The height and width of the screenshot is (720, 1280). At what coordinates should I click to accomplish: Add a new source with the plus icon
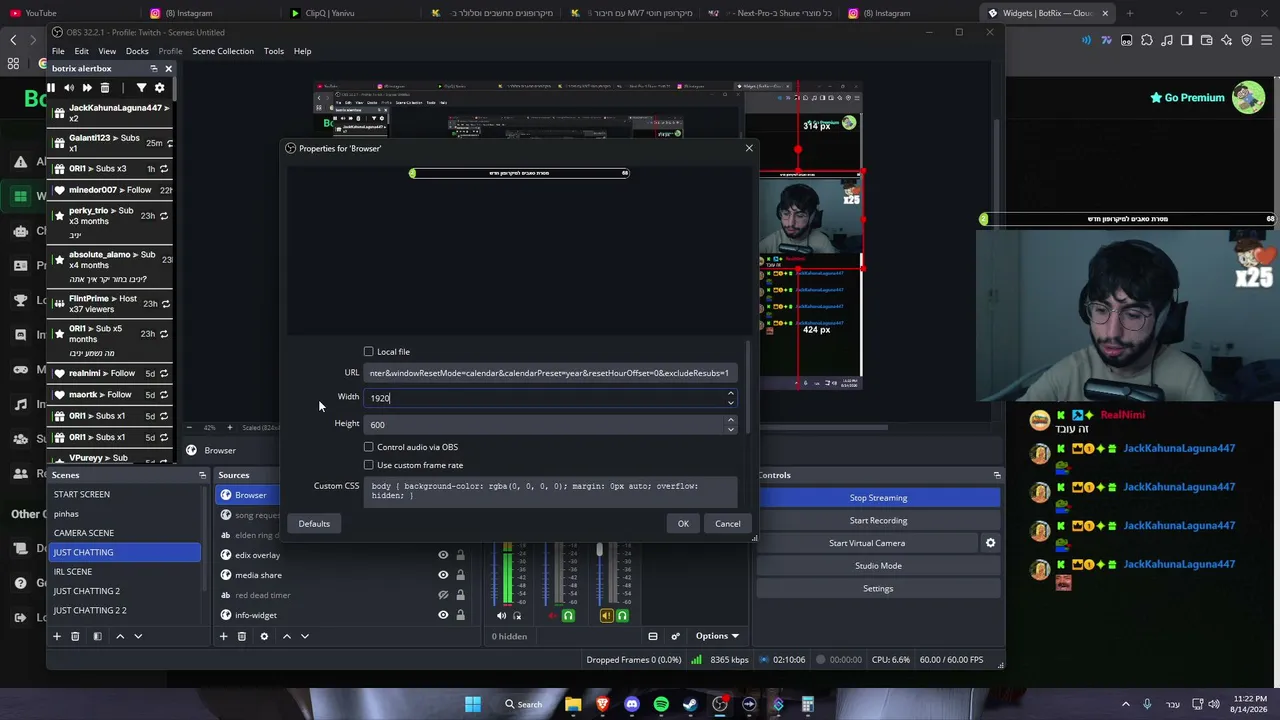click(x=223, y=636)
